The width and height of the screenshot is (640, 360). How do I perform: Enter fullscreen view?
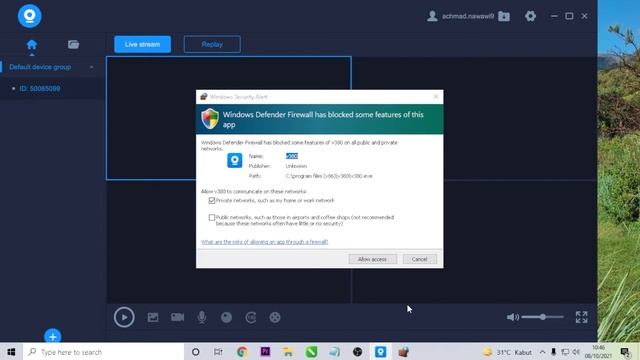point(581,317)
